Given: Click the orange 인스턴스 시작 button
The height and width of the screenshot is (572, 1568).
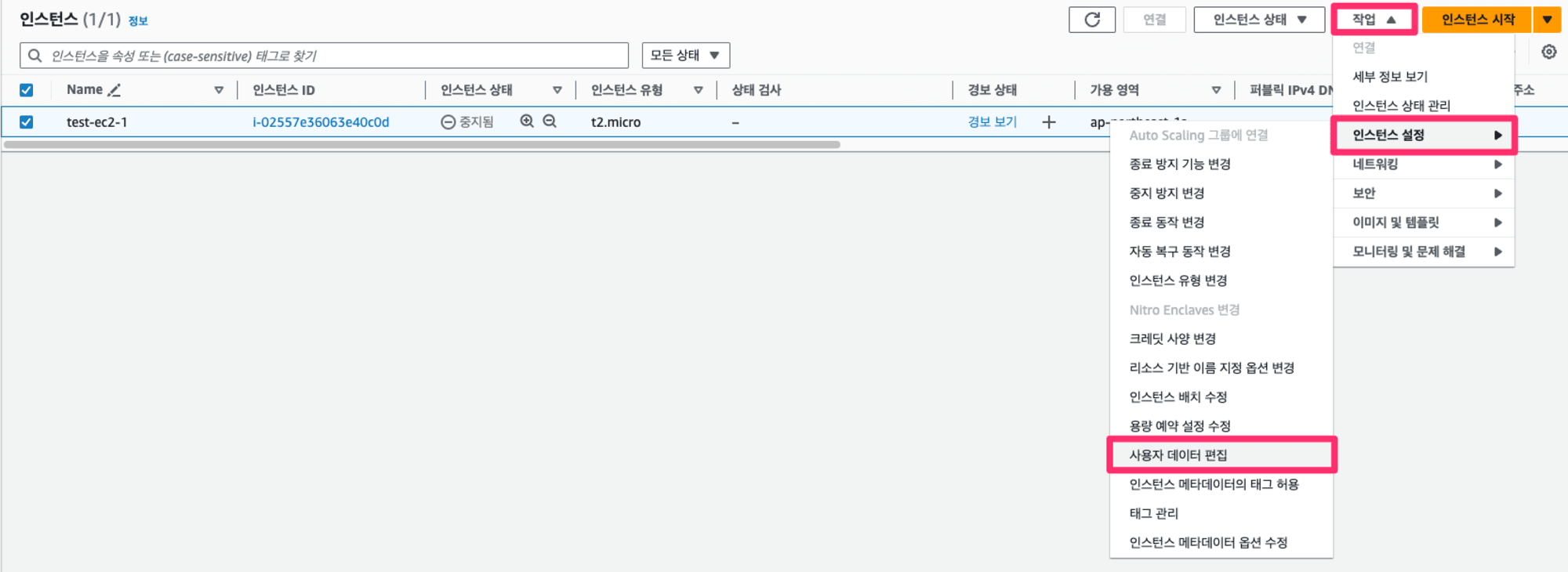Looking at the screenshot, I should [1477, 20].
